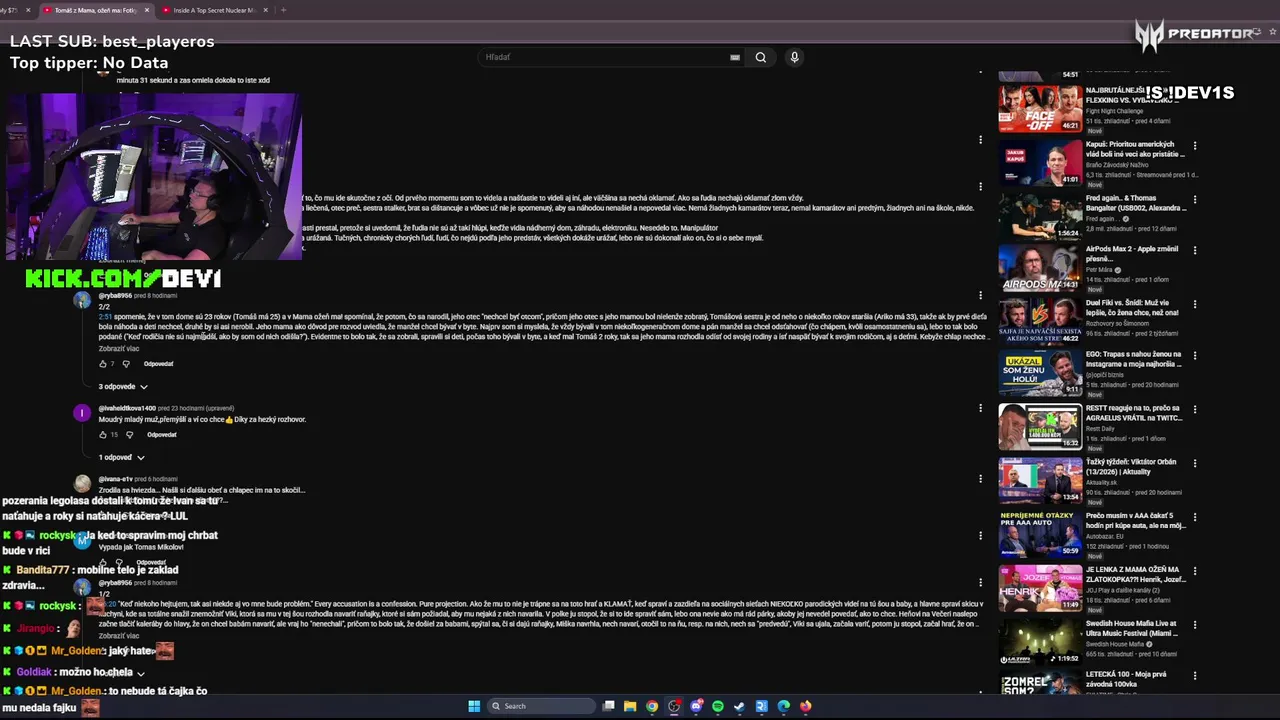Open more actions for 'Duel Fiki vs. Šnídl' video
Screen dimensions: 1280x720
(1194, 304)
